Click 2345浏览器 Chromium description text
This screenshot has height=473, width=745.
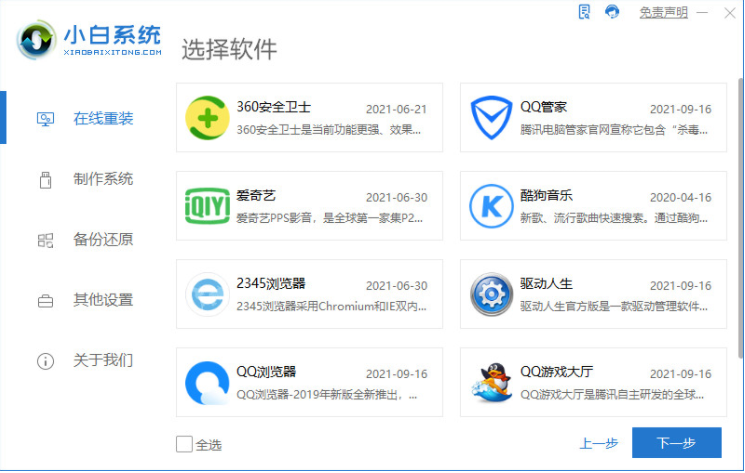click(x=331, y=306)
